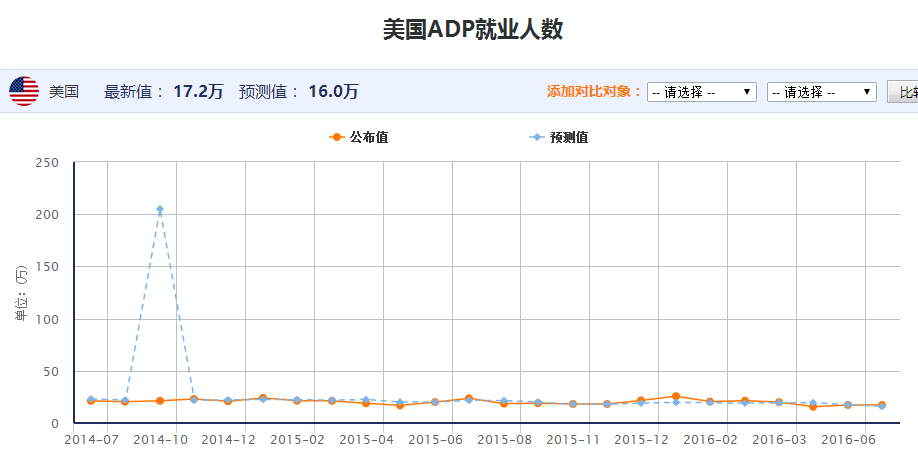
Task: Click the 50 y-axis label
Action: [52, 372]
